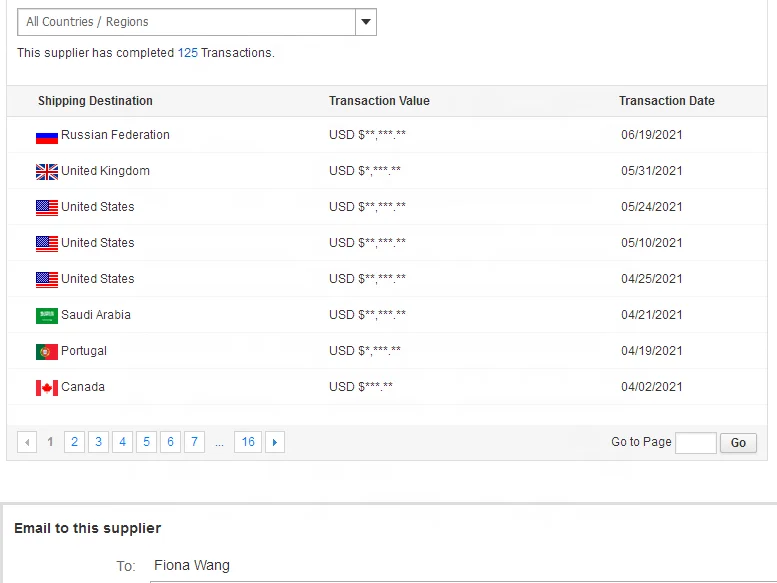
Task: Select the Portugal row text
Action: (x=84, y=351)
